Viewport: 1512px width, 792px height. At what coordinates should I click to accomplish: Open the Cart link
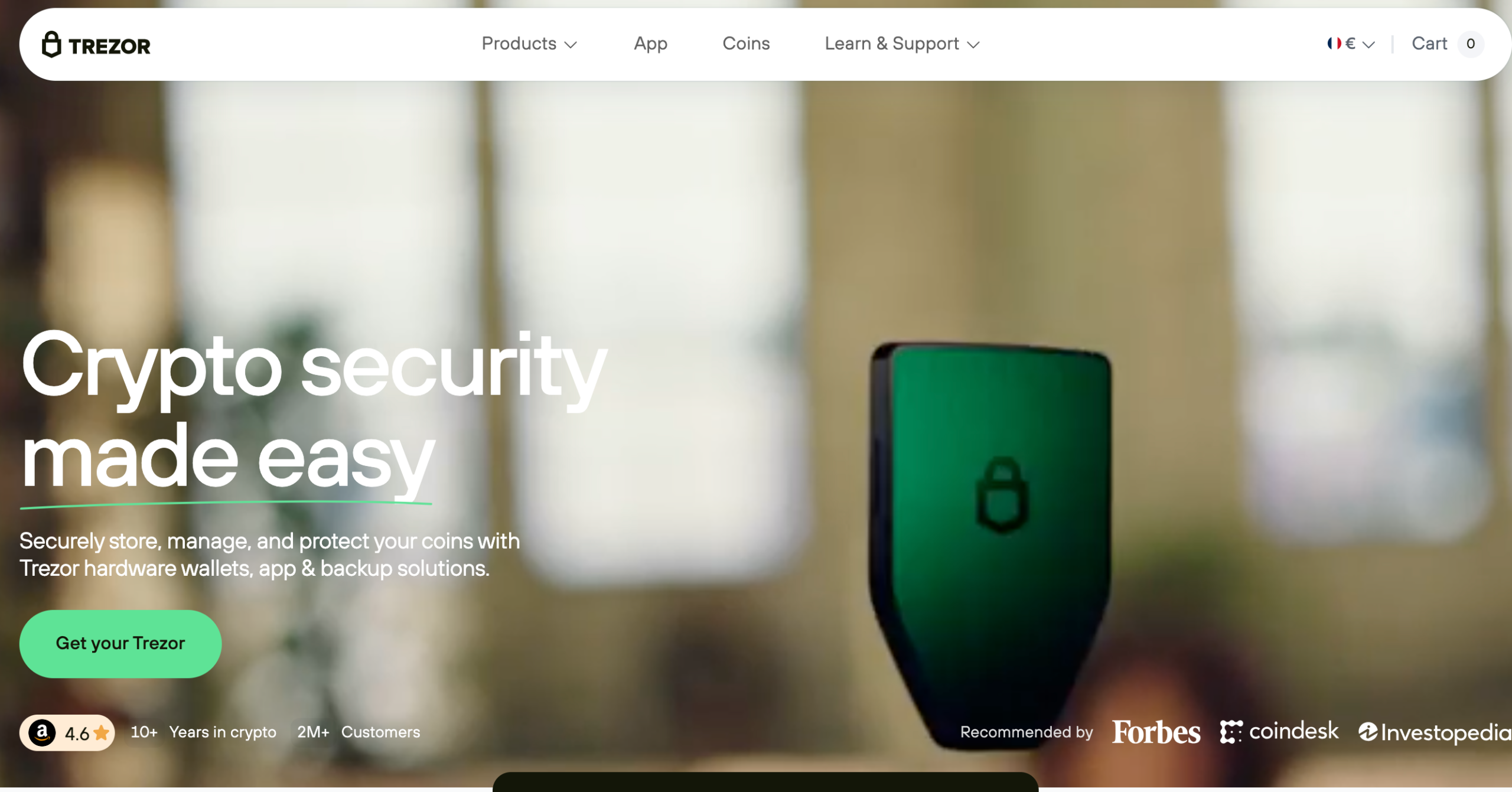click(x=1429, y=44)
